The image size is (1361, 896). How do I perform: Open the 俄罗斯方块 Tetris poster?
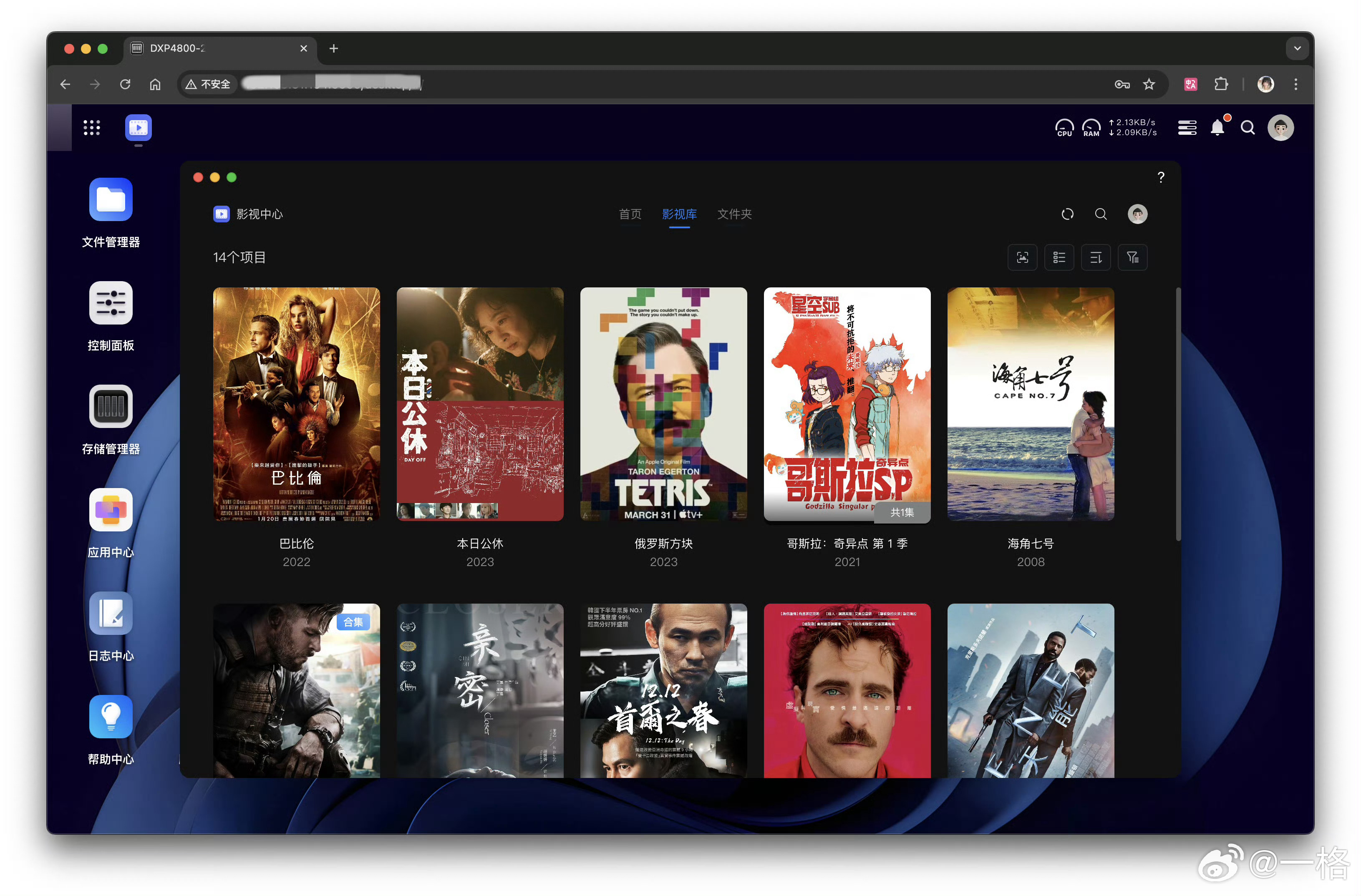pos(663,404)
